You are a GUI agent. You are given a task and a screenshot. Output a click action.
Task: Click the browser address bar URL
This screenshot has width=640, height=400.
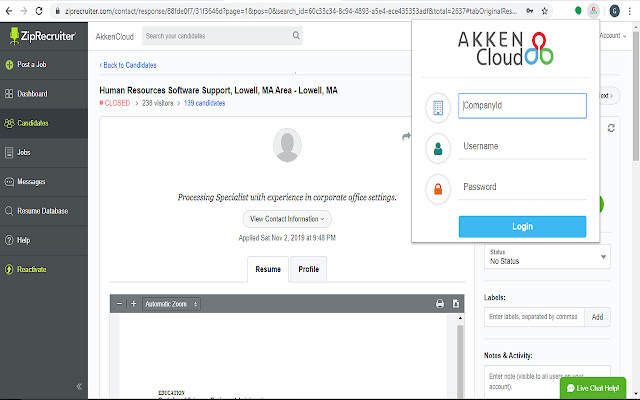pyautogui.click(x=292, y=11)
